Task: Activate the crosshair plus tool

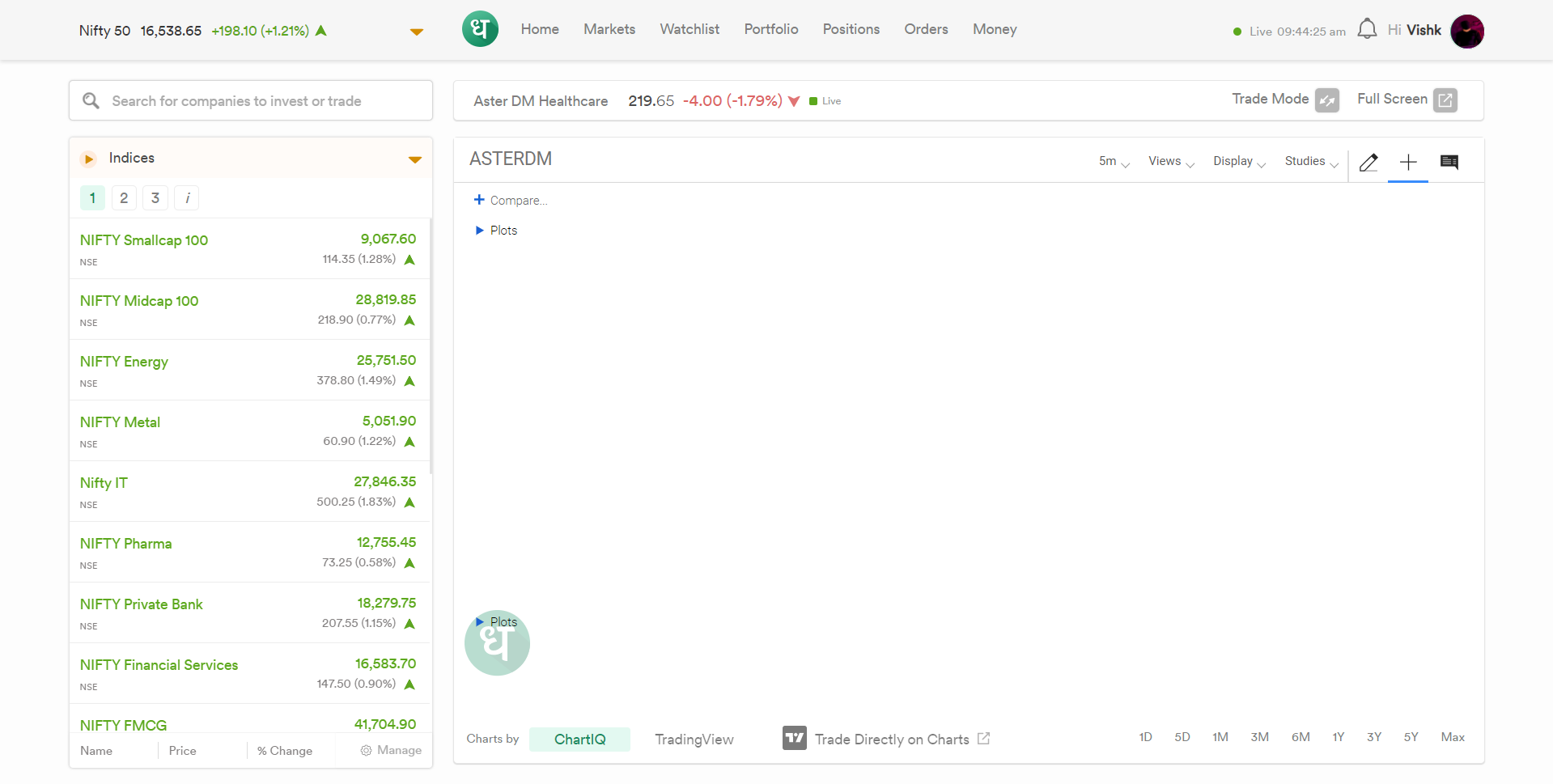Action: pos(1408,162)
